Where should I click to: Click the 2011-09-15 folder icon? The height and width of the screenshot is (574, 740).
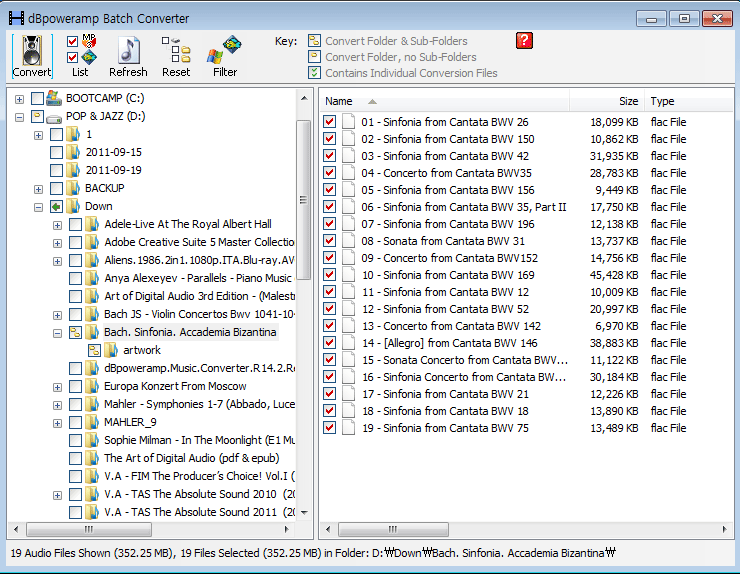click(x=73, y=152)
